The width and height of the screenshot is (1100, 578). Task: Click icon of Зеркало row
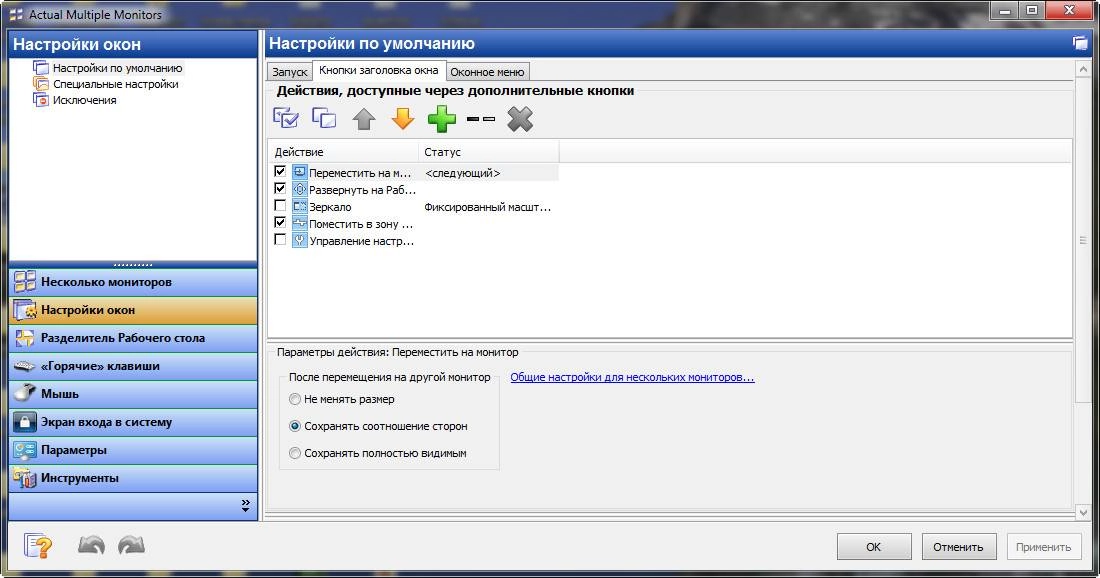point(300,207)
